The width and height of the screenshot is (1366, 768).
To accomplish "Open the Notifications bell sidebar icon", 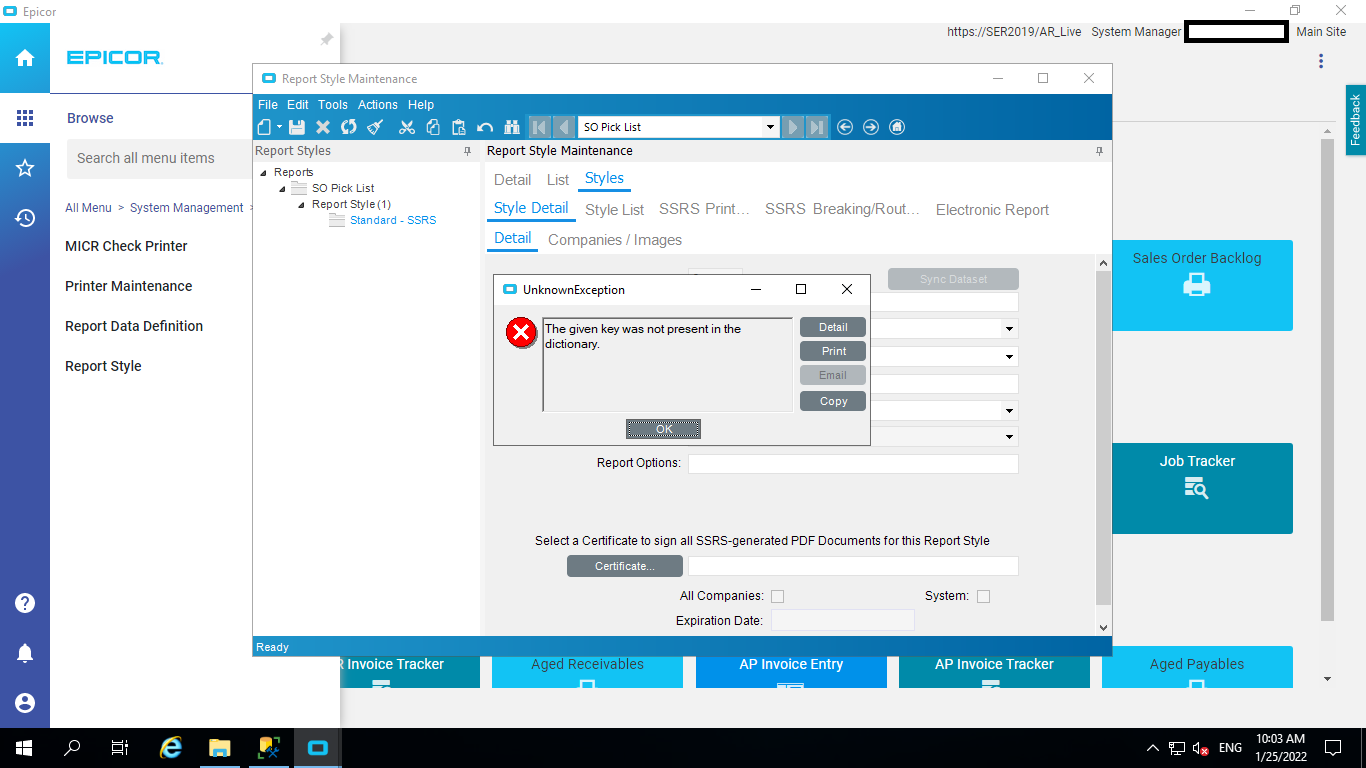I will click(x=25, y=653).
